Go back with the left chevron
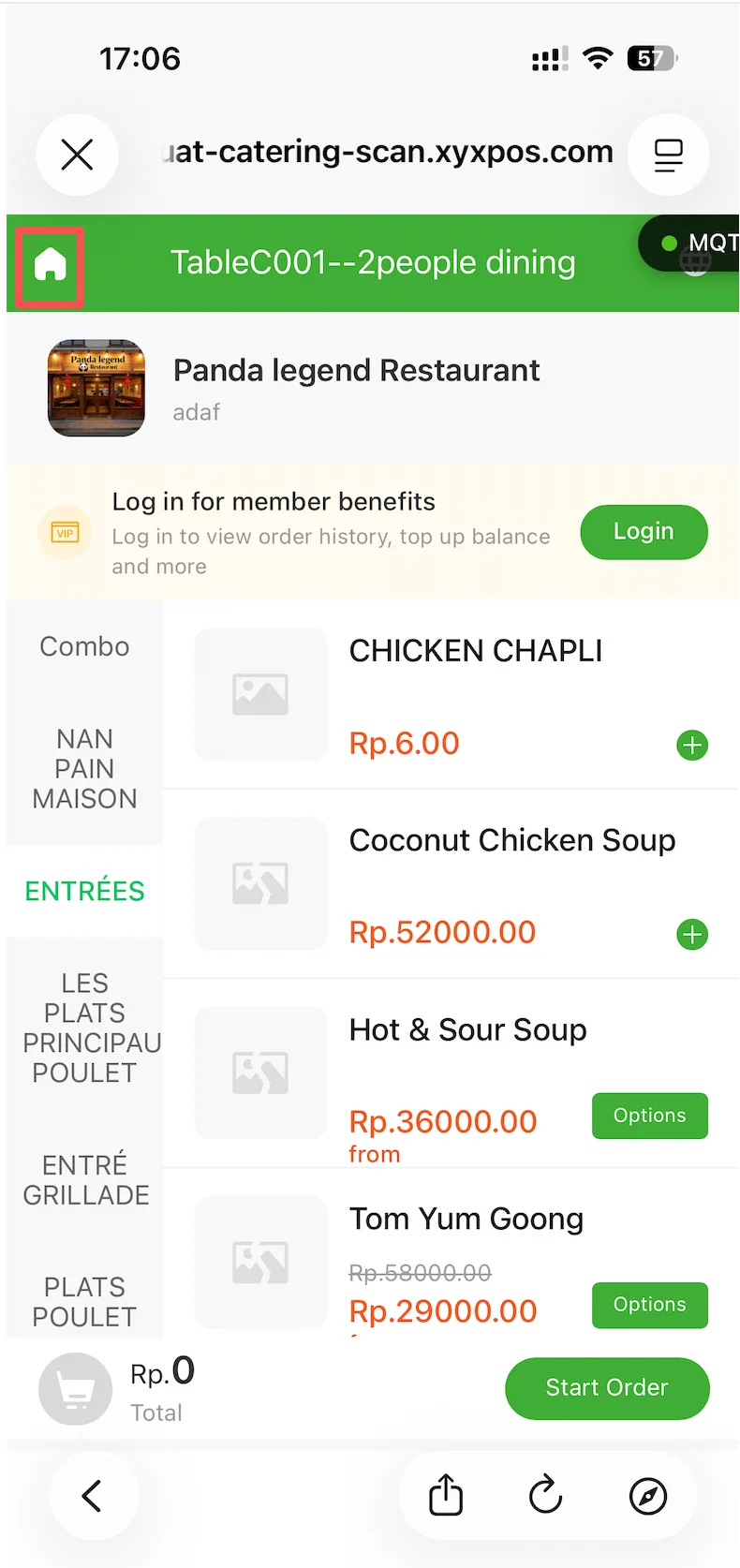Image resolution: width=740 pixels, height=1568 pixels. [x=92, y=1496]
